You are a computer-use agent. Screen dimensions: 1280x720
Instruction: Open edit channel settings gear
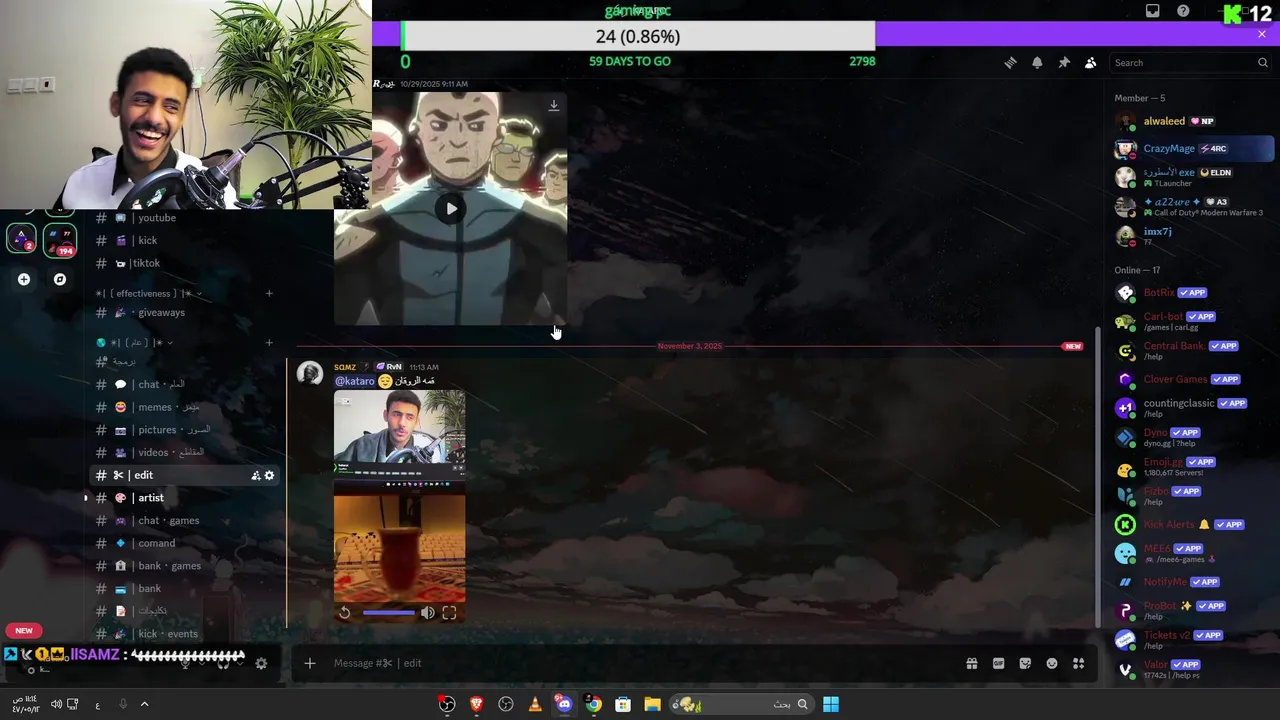[x=269, y=475]
